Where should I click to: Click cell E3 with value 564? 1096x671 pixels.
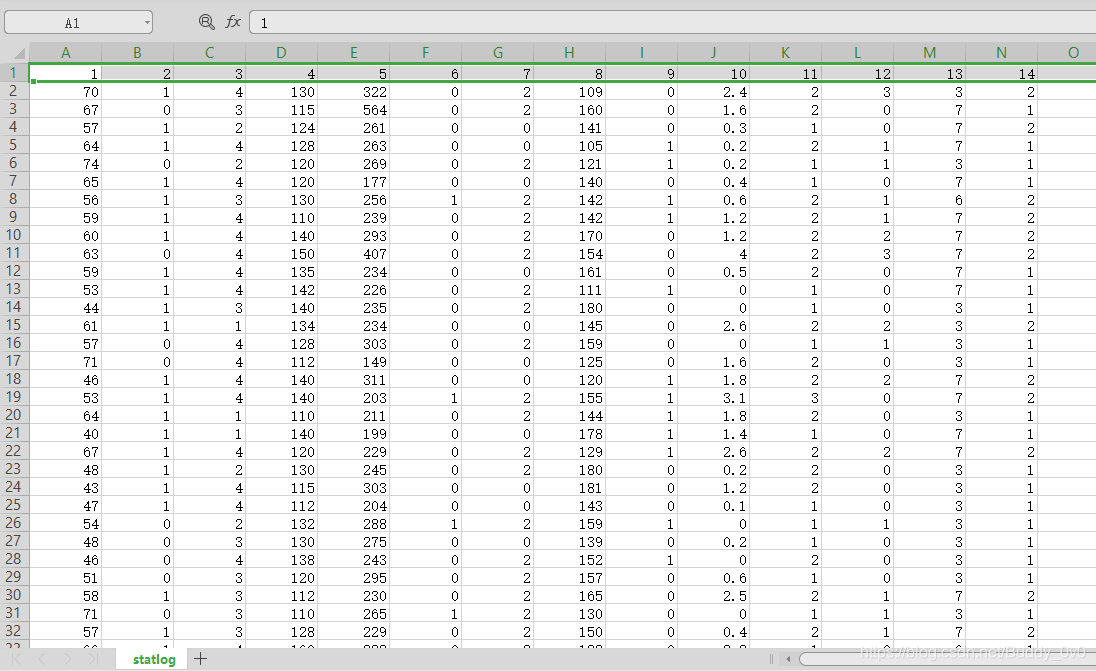[x=354, y=110]
